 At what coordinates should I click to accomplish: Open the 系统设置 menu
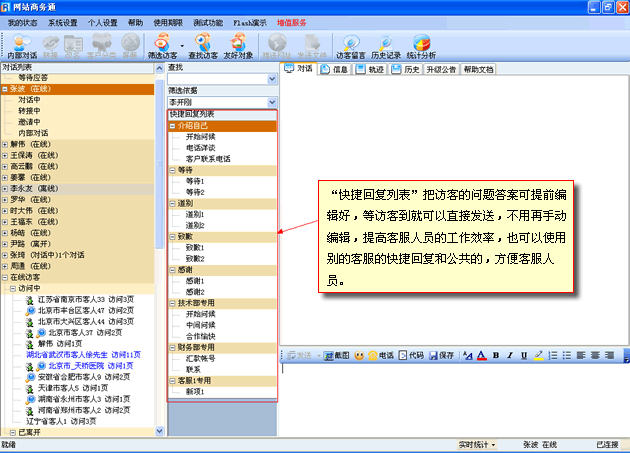pyautogui.click(x=62, y=21)
